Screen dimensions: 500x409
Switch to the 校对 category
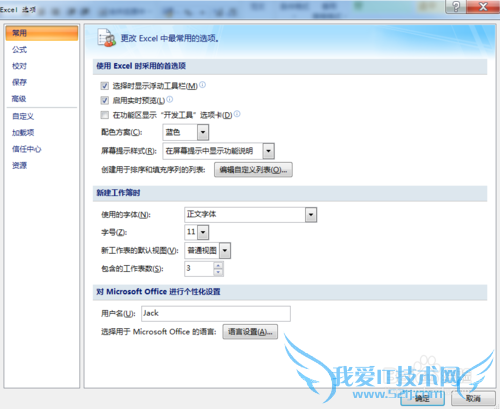point(19,66)
